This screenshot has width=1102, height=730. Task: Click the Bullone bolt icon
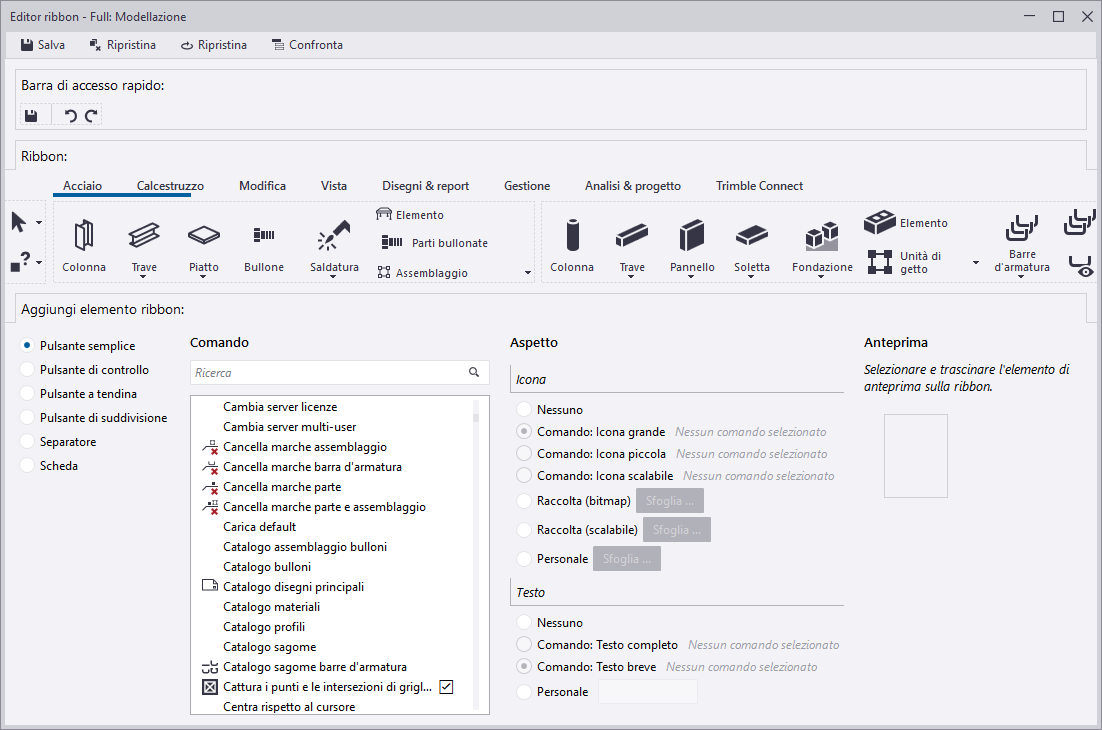264,236
